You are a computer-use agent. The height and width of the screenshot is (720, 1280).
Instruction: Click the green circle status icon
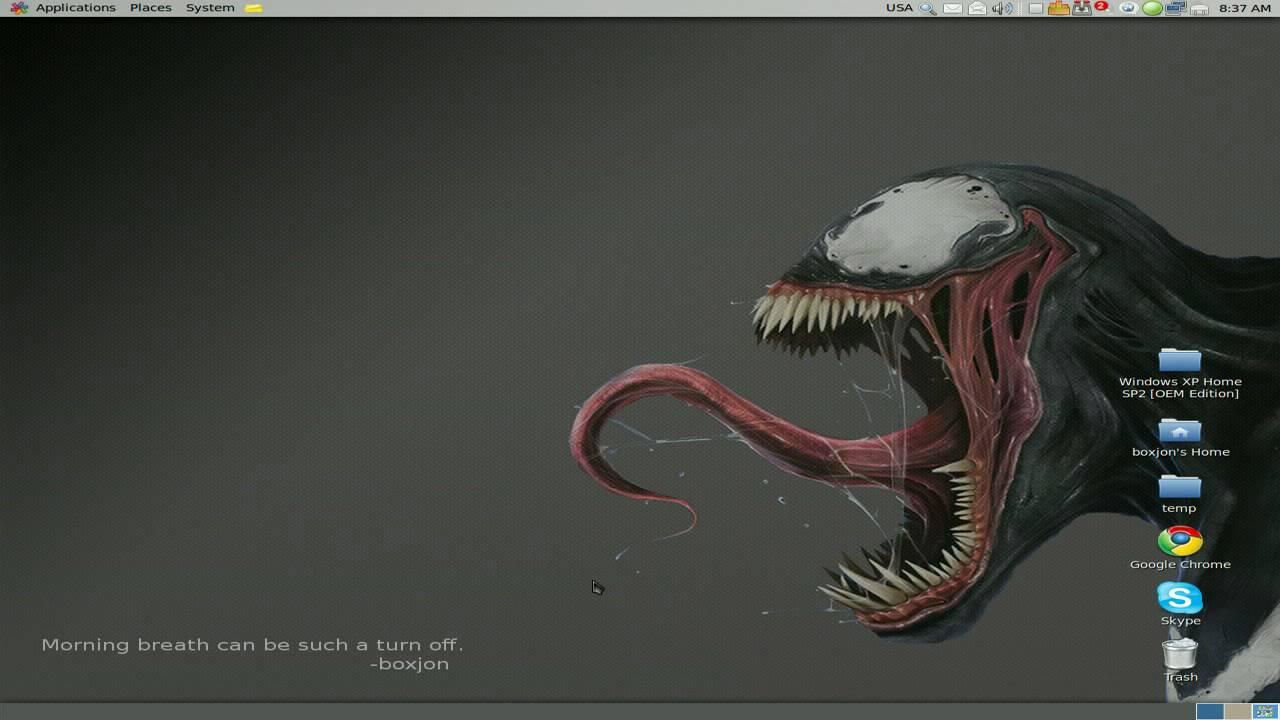[x=1152, y=8]
